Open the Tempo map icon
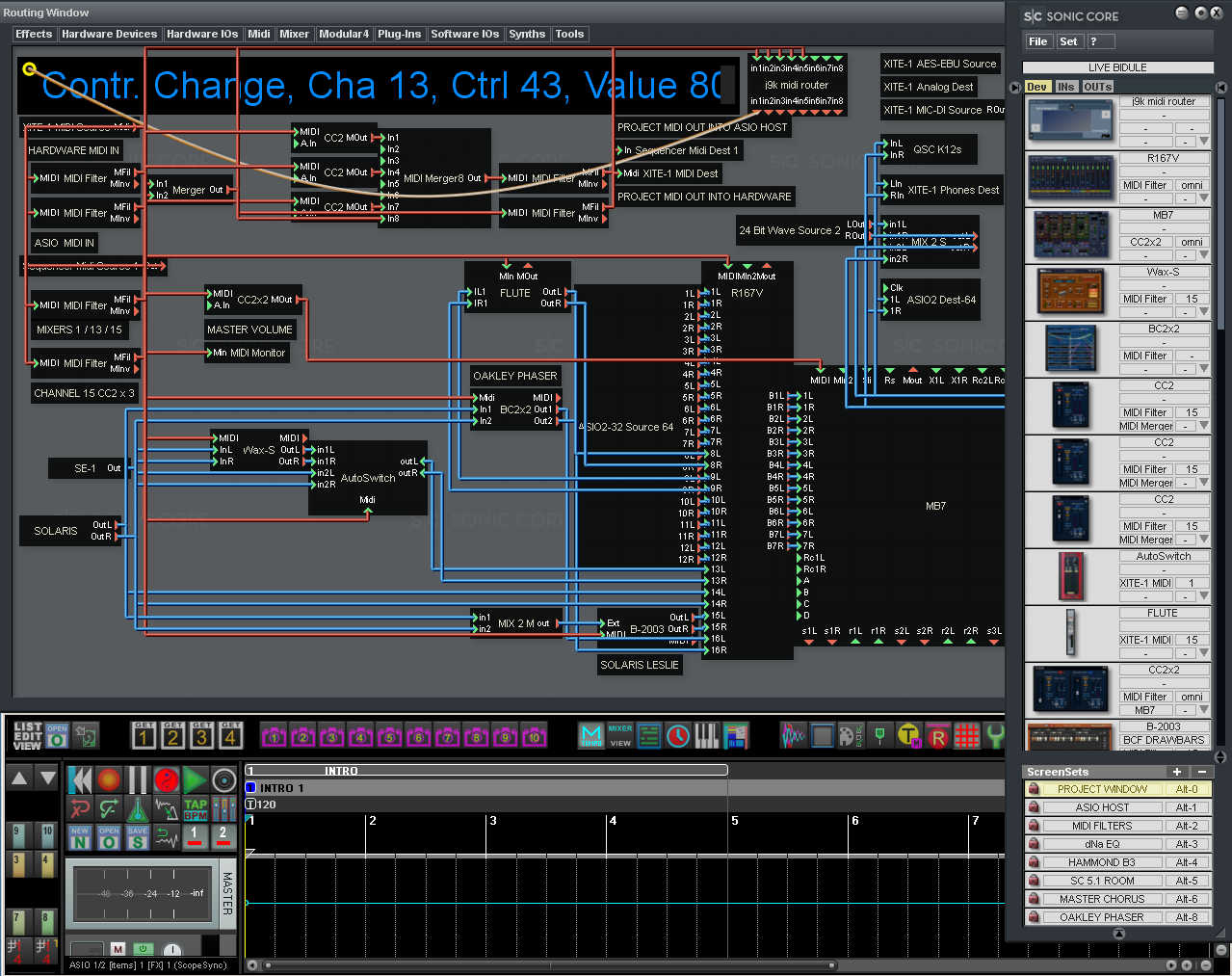 pyautogui.click(x=590, y=736)
